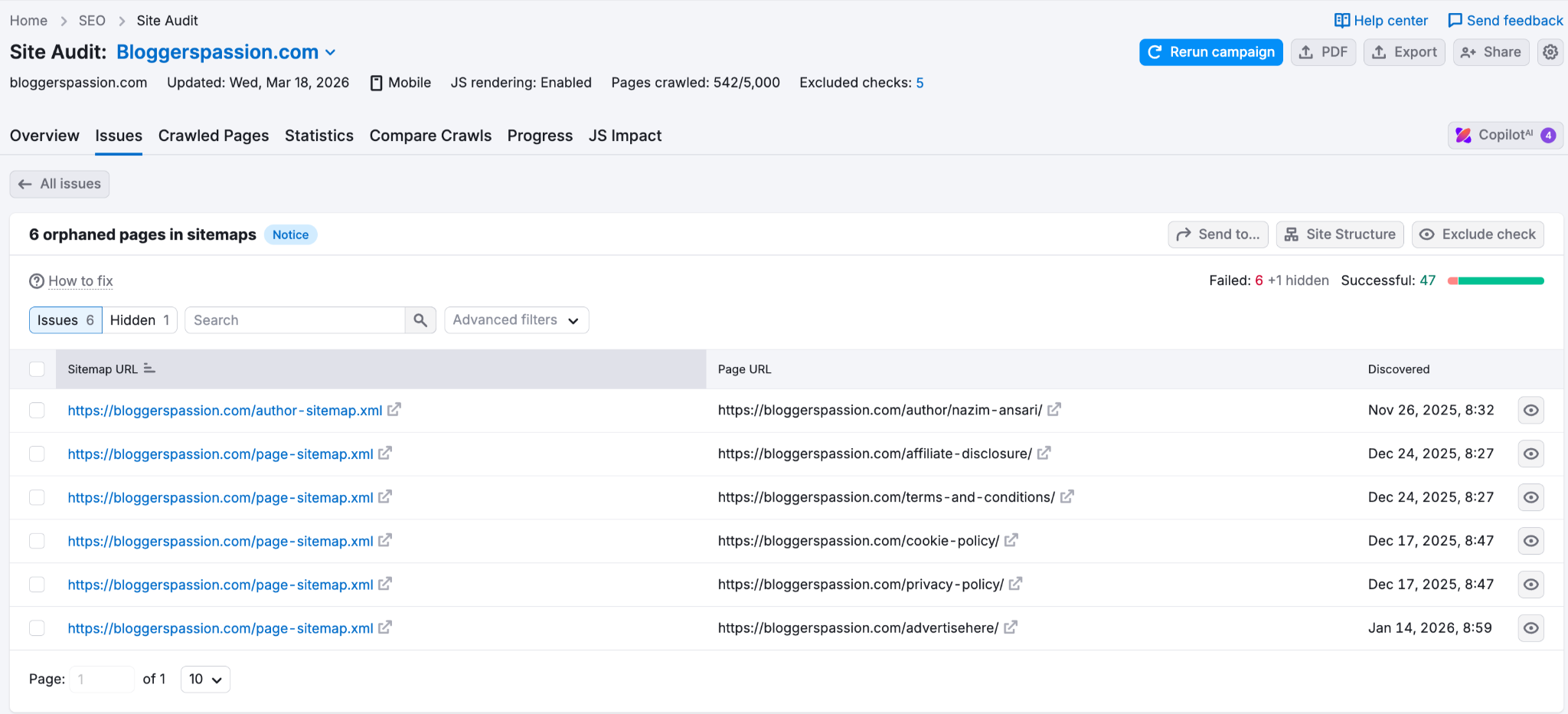Click the Rerun campaign button
Image resolution: width=1568 pixels, height=714 pixels.
[1210, 52]
